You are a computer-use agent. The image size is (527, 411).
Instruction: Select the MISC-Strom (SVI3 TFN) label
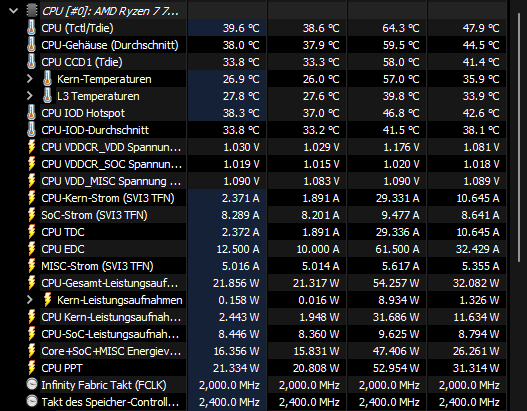tap(97, 266)
